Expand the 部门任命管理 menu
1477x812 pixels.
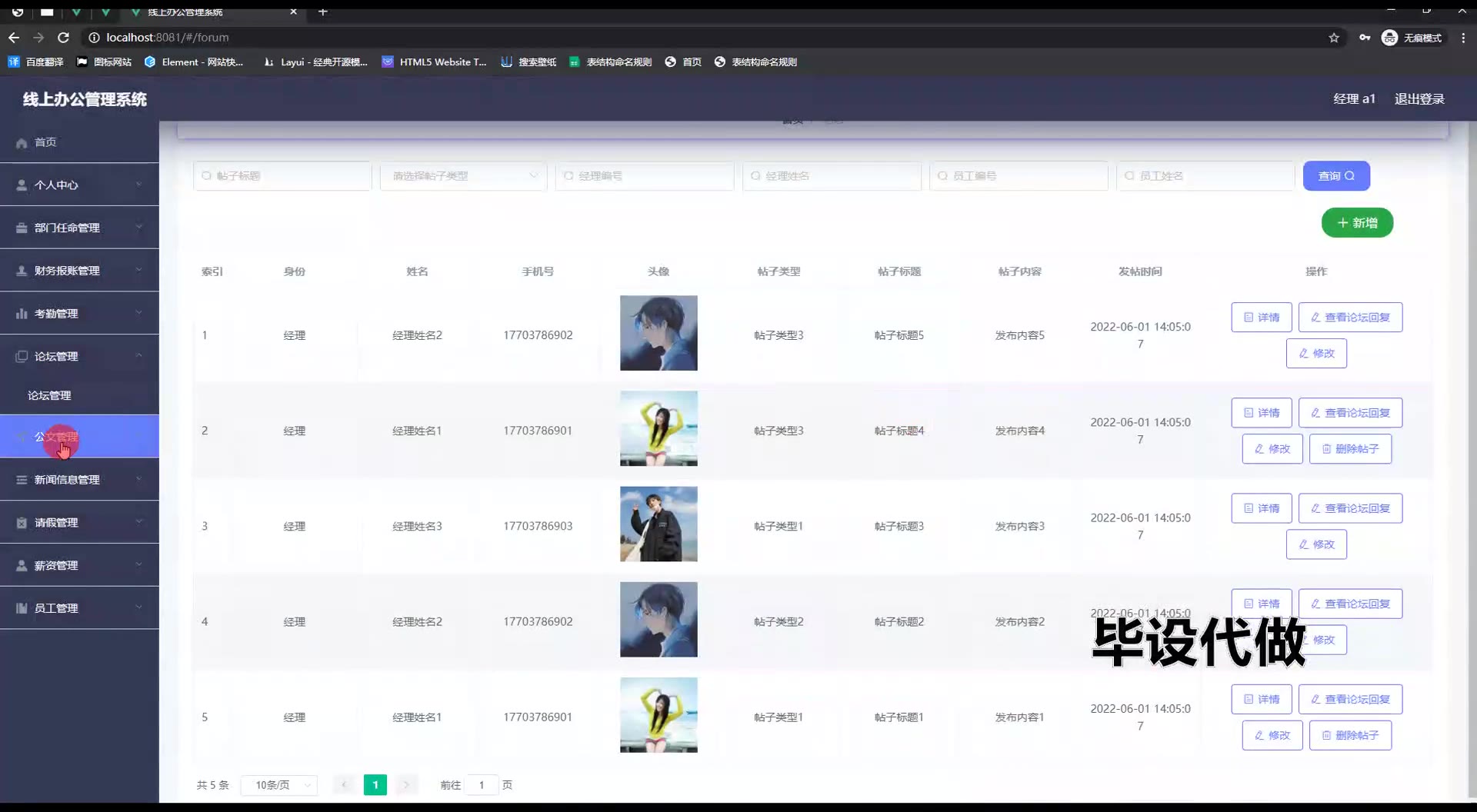79,228
